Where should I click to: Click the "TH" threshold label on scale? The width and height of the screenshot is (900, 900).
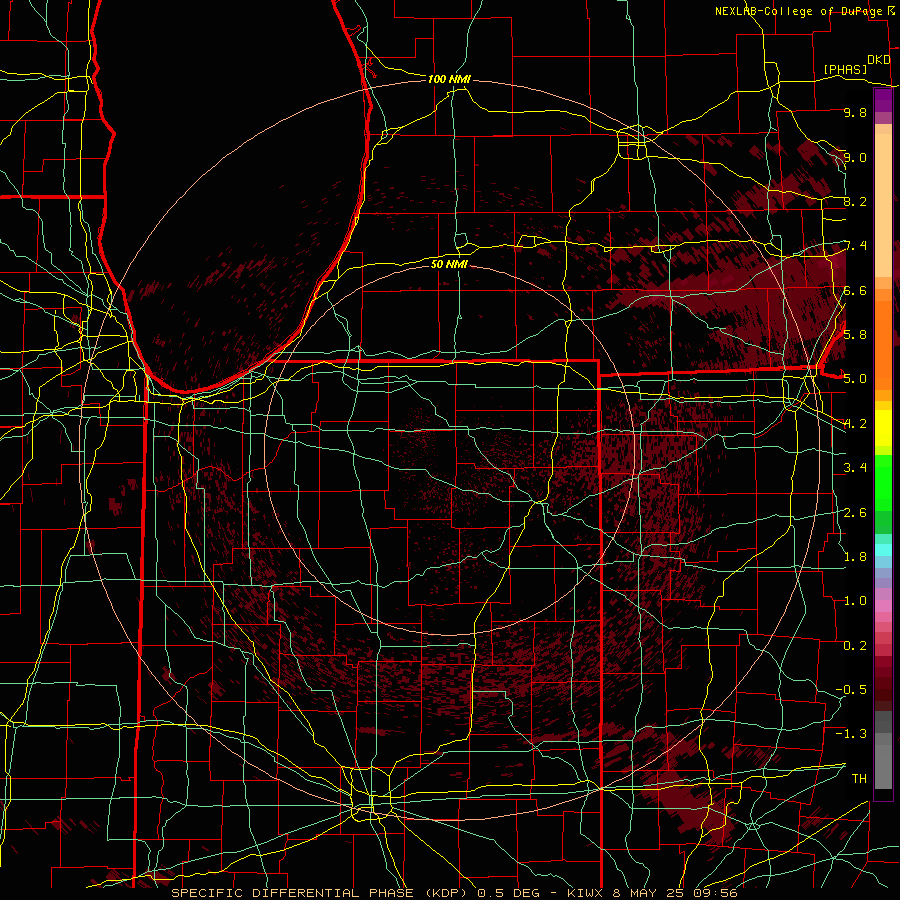point(859,779)
